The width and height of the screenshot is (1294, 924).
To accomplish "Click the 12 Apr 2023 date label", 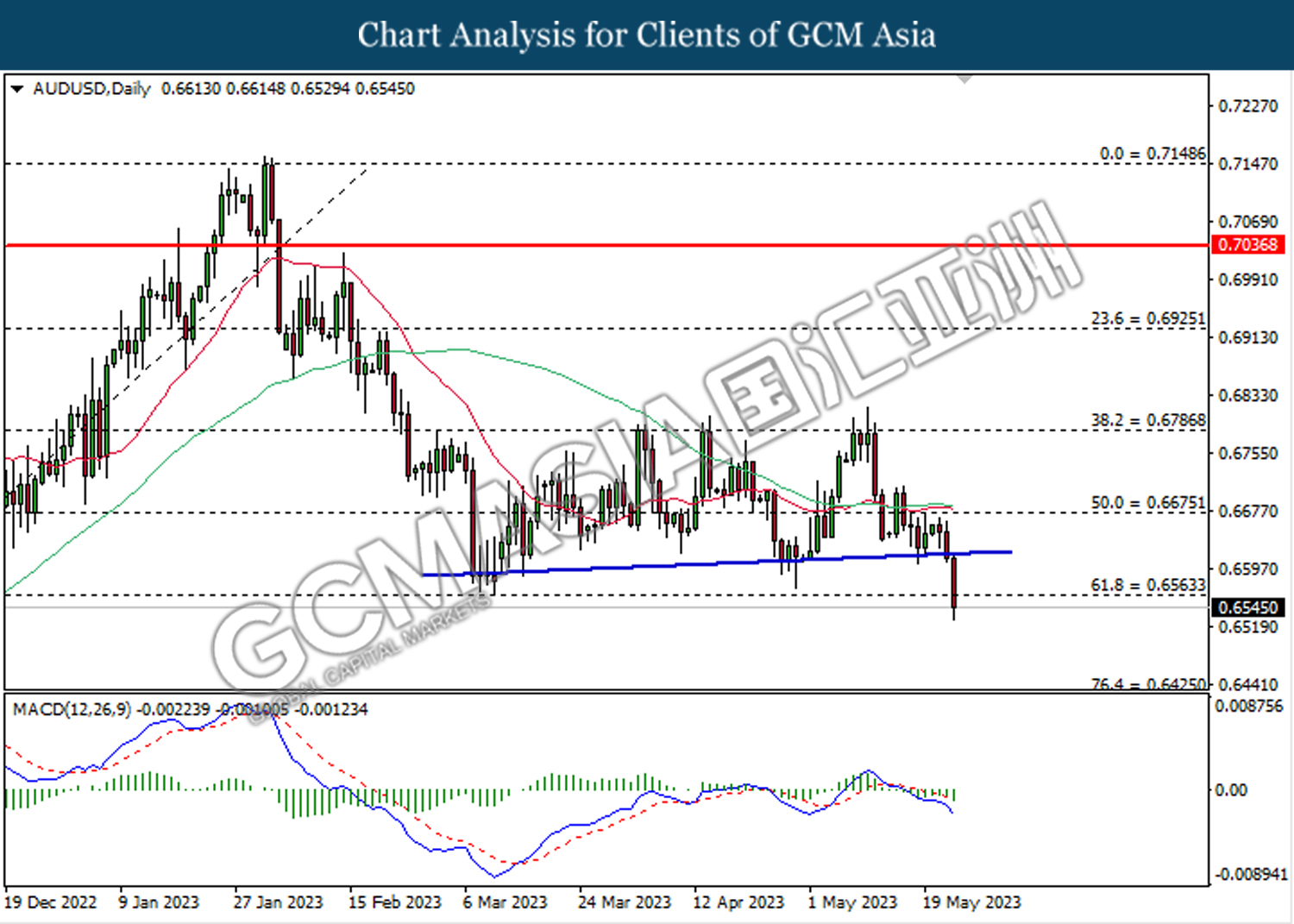I will click(738, 902).
